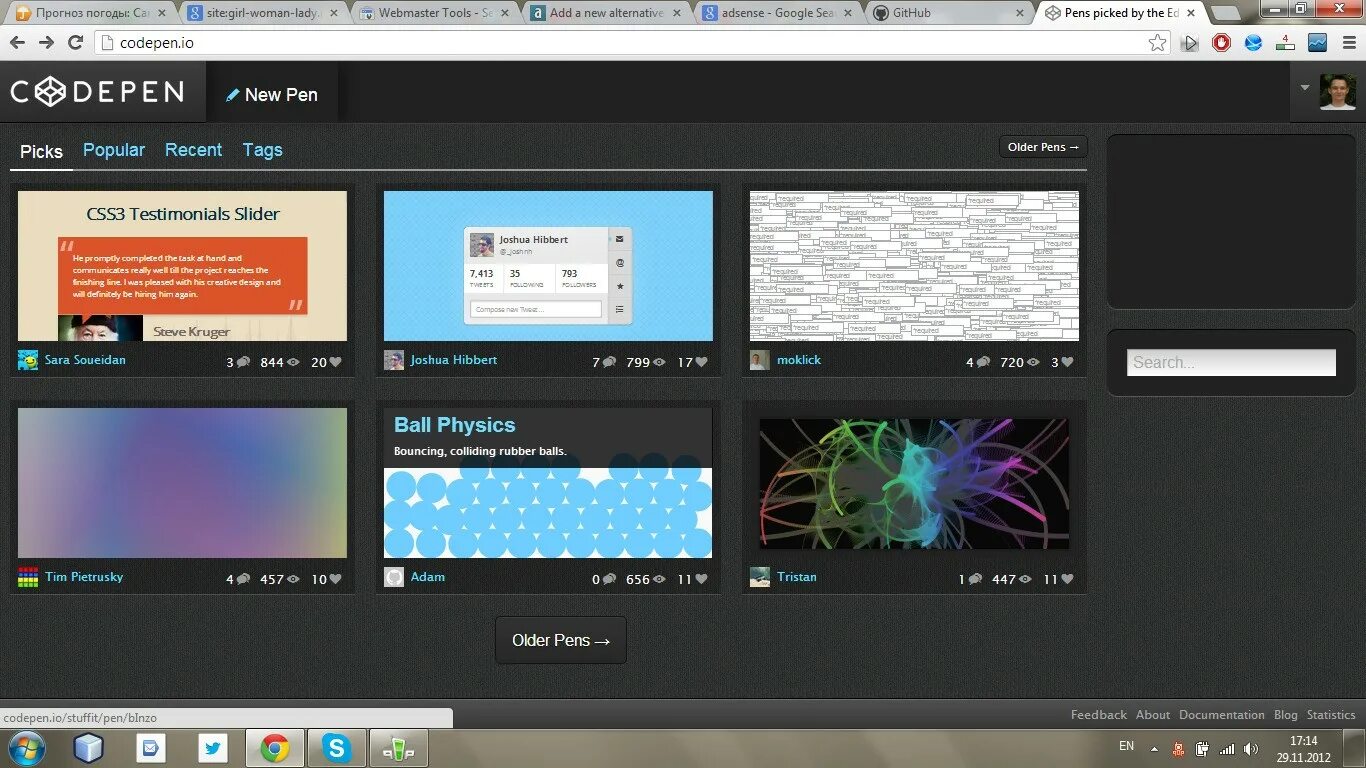Click Tim Pietrusky's avatar icon
The height and width of the screenshot is (768, 1366).
[x=28, y=577]
